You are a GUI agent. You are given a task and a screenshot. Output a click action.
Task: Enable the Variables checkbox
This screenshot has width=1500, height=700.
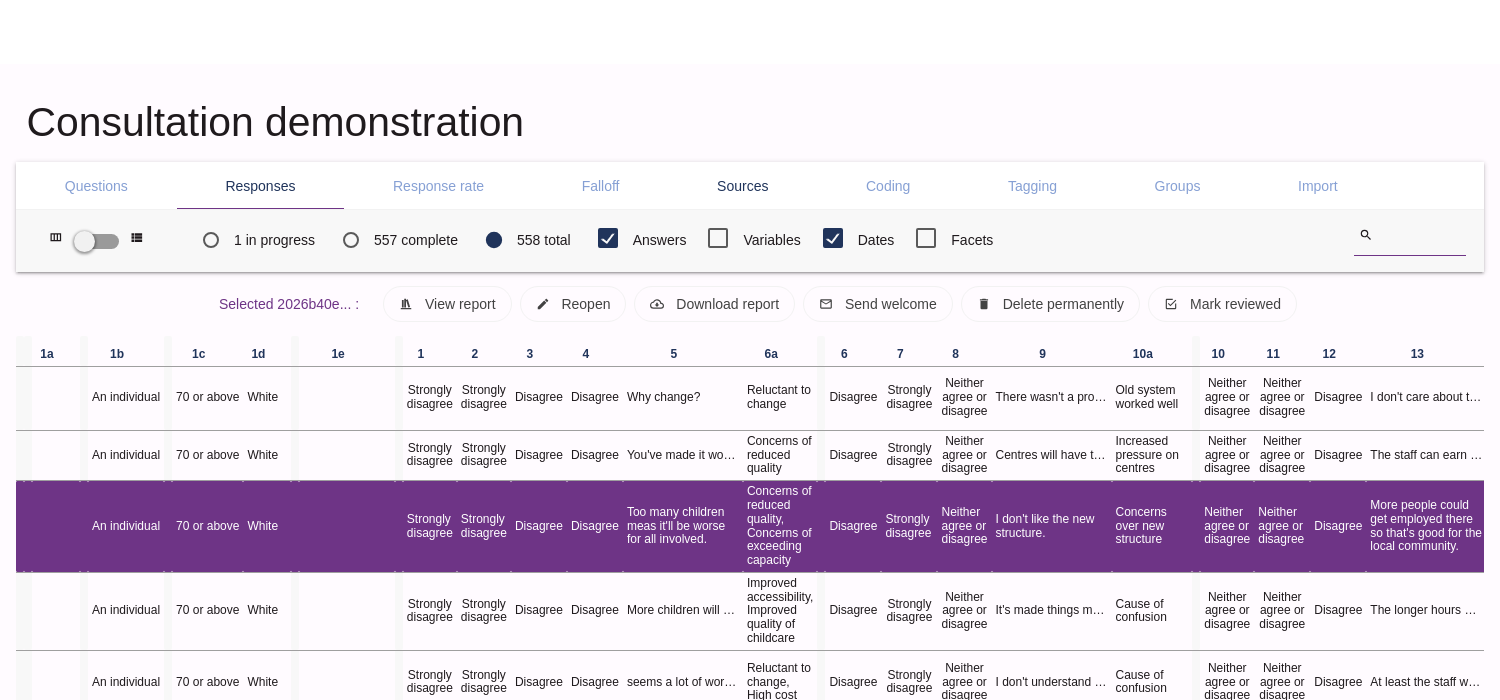point(718,238)
